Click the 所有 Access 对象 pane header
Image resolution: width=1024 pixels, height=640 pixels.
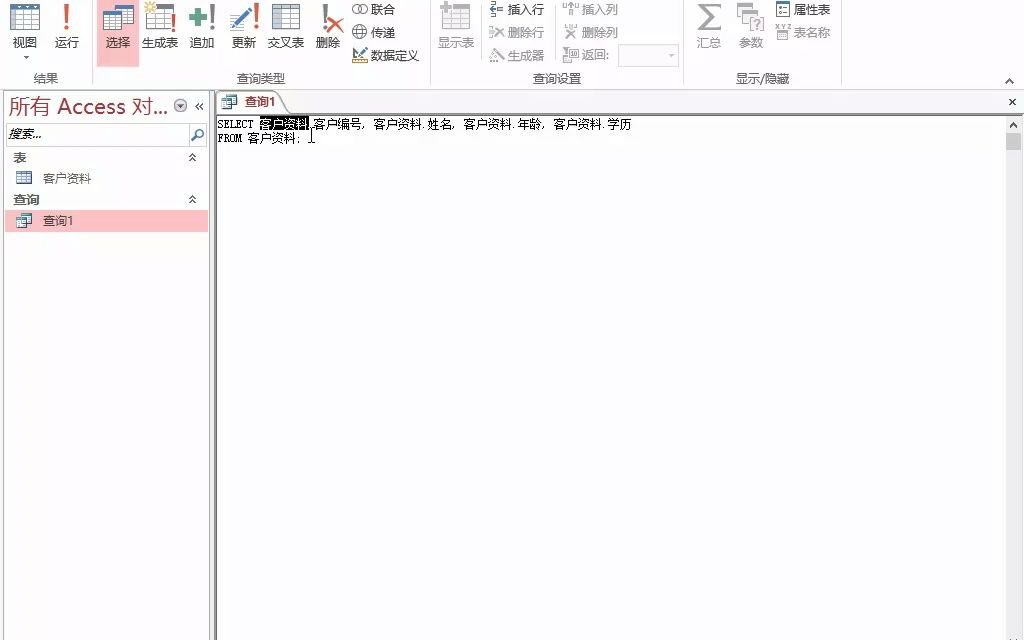pyautogui.click(x=88, y=106)
